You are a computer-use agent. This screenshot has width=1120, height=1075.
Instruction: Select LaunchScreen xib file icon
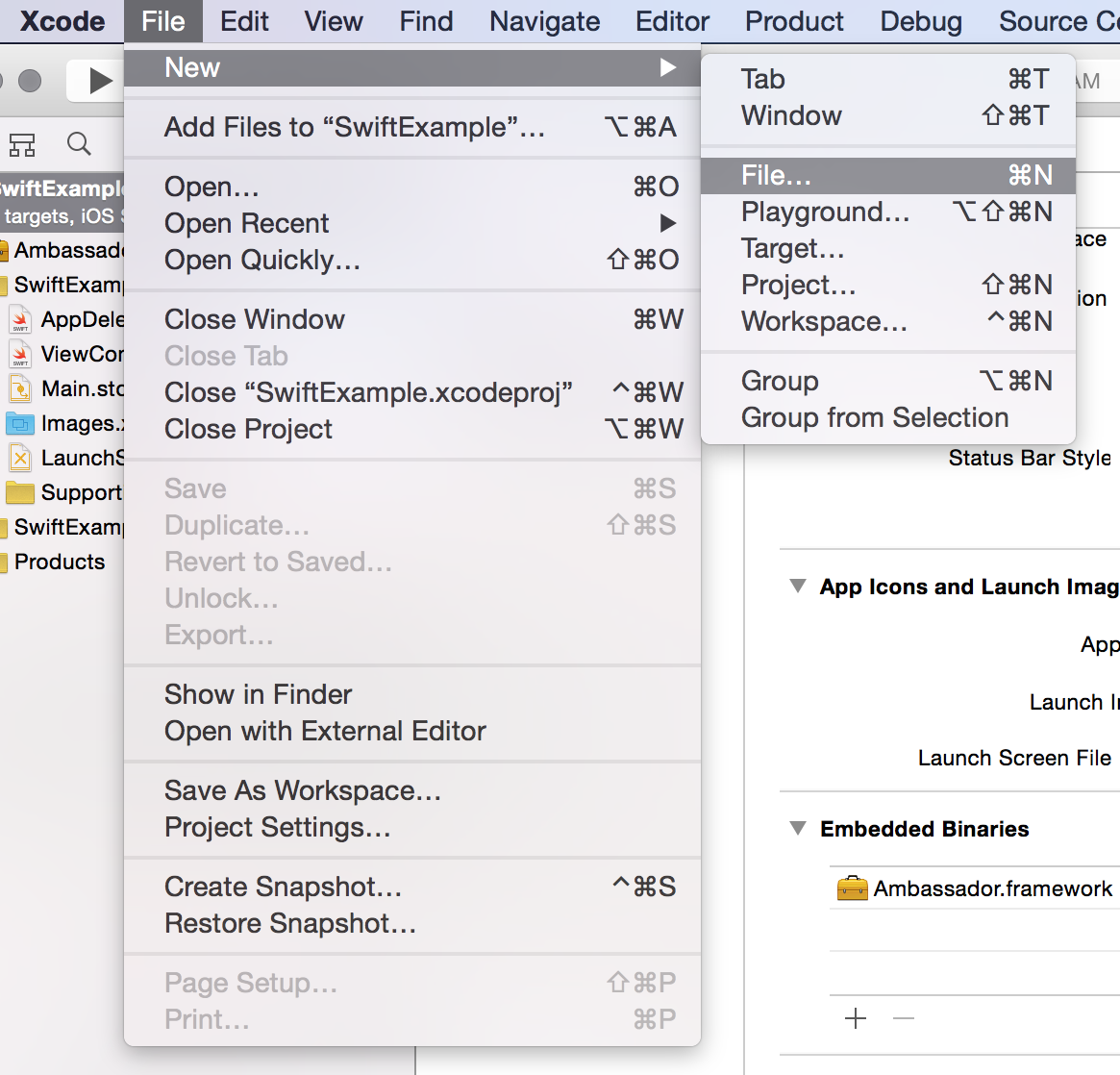coord(20,458)
